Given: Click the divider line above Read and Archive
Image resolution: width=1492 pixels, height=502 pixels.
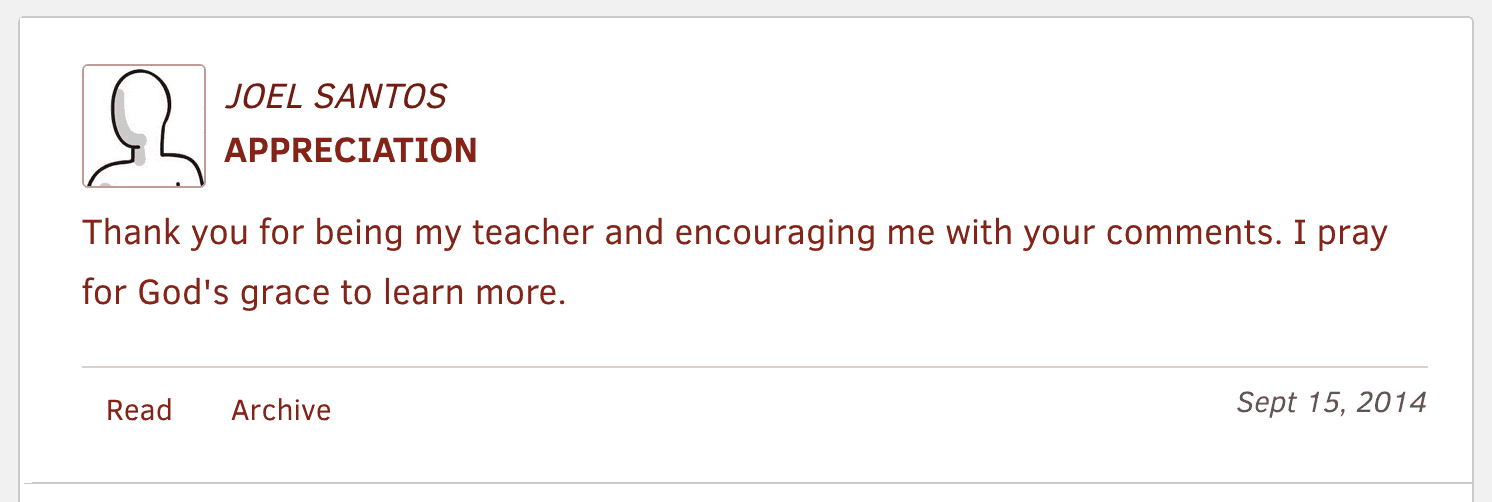Looking at the screenshot, I should 755,367.
